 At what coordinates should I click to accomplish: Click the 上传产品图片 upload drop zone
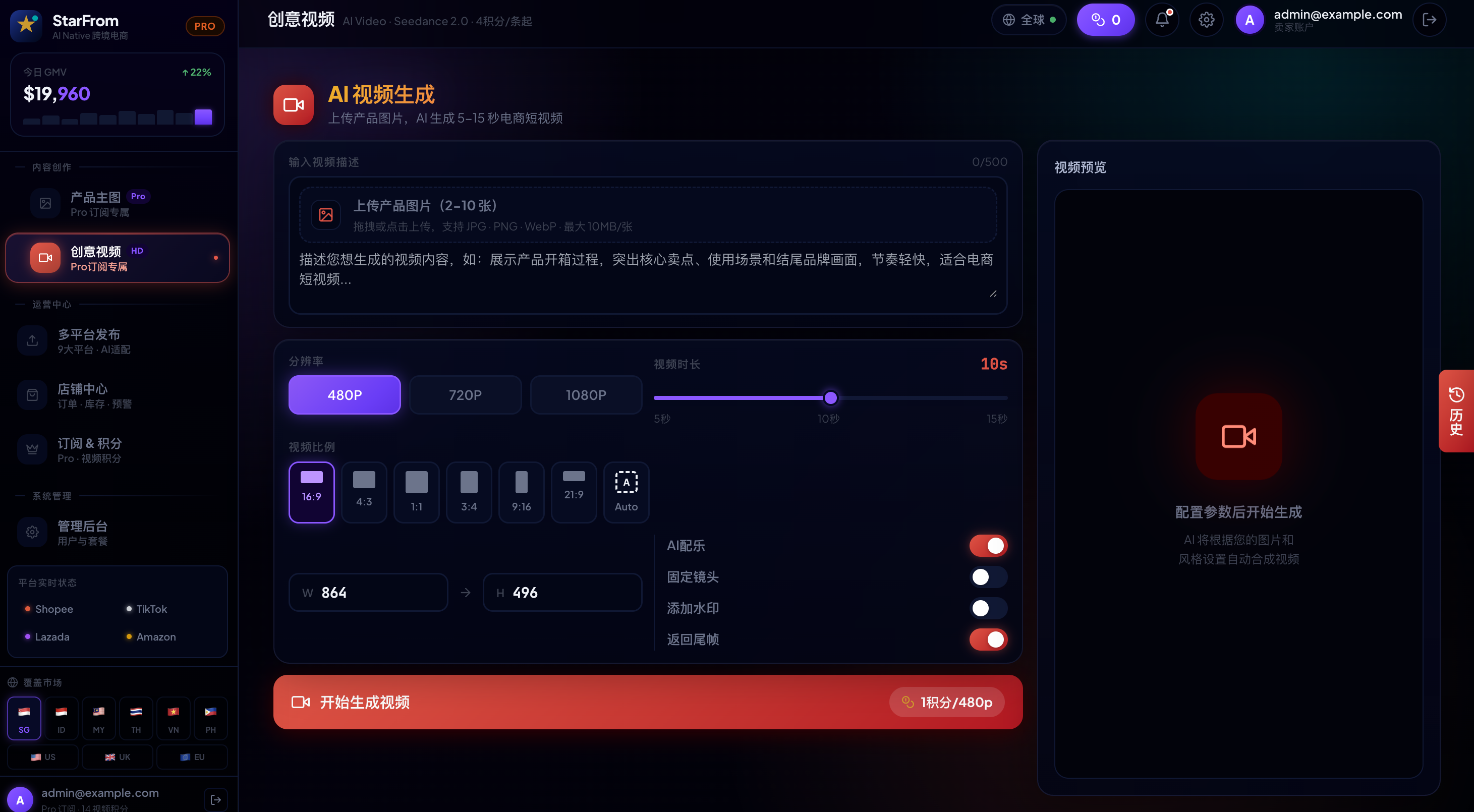[647, 214]
